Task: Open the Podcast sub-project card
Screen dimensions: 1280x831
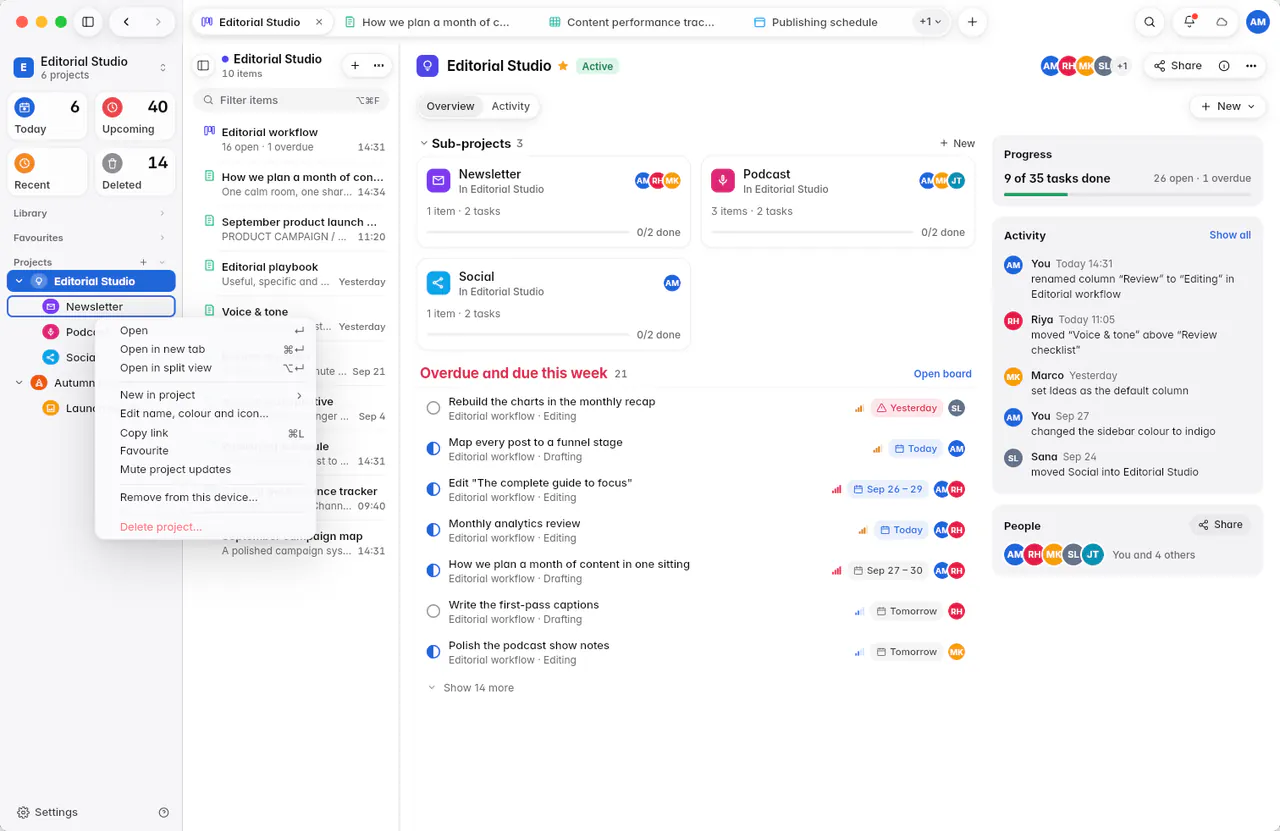Action: point(838,202)
